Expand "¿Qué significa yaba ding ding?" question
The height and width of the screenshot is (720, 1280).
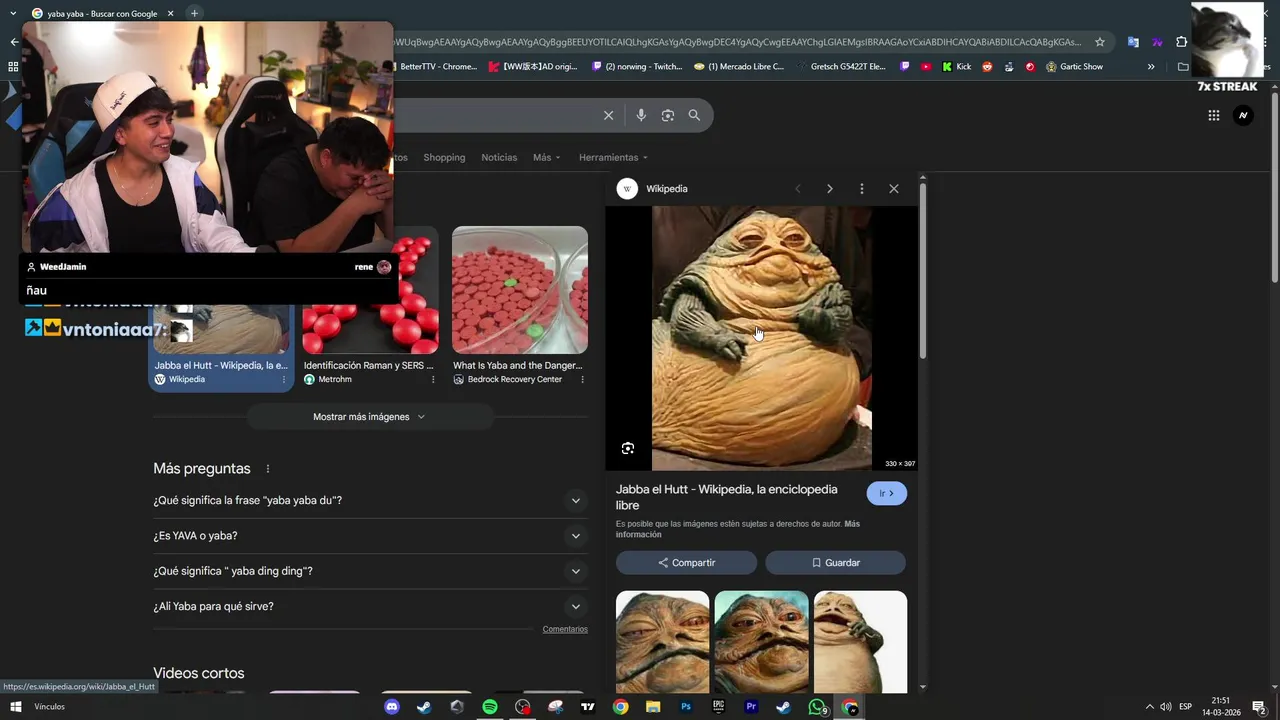370,571
